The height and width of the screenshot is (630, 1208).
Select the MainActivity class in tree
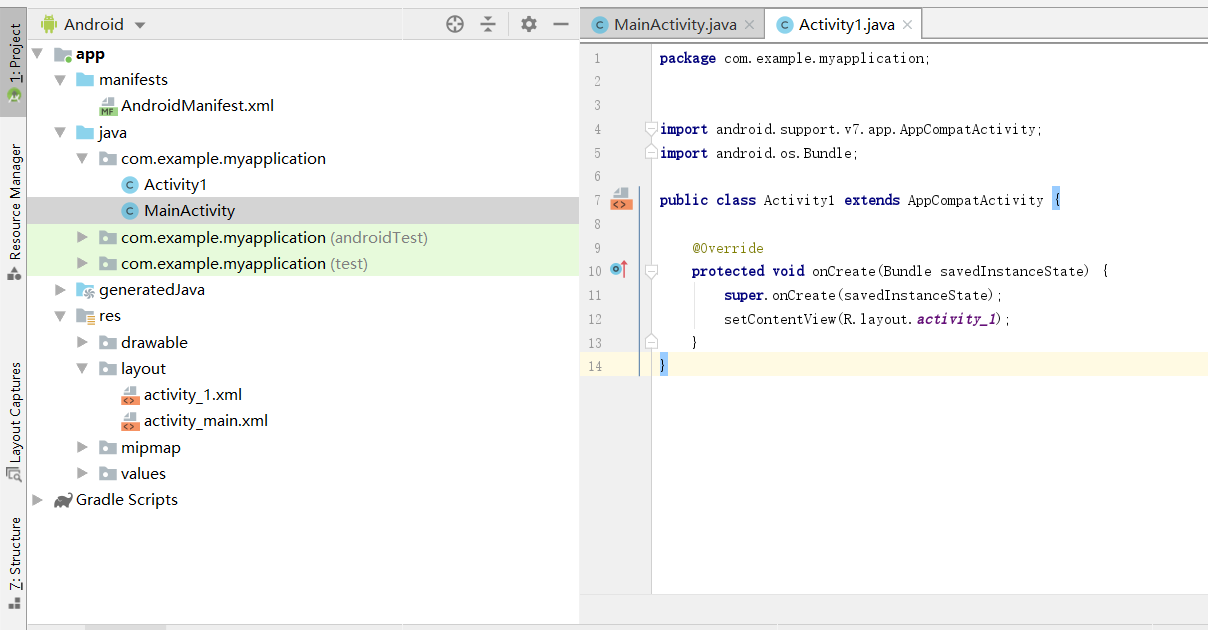pos(189,210)
